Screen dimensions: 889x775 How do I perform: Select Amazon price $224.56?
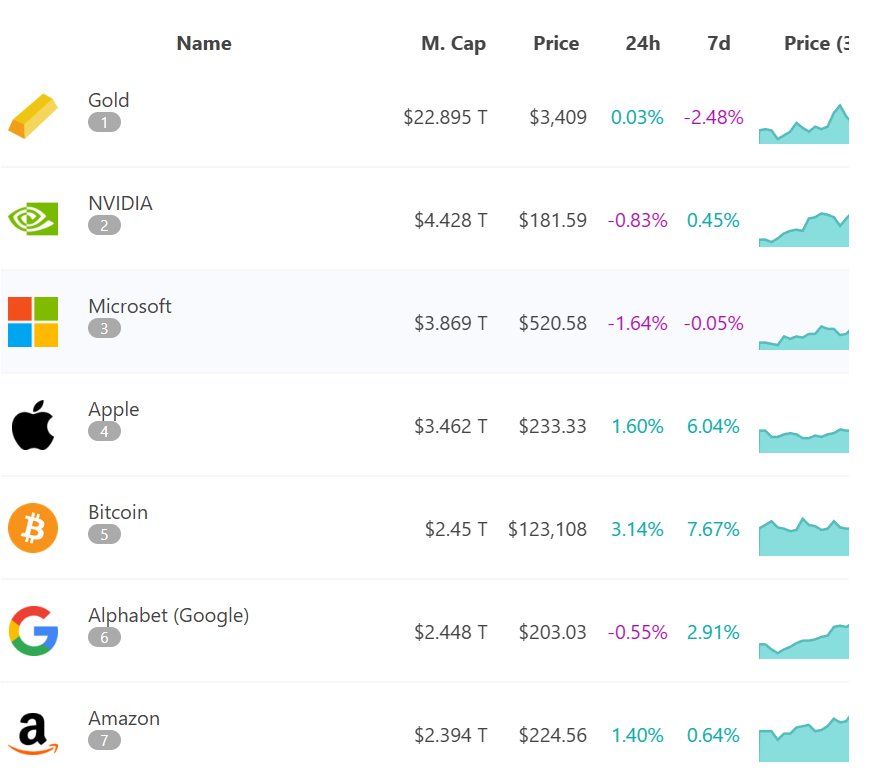click(x=553, y=735)
